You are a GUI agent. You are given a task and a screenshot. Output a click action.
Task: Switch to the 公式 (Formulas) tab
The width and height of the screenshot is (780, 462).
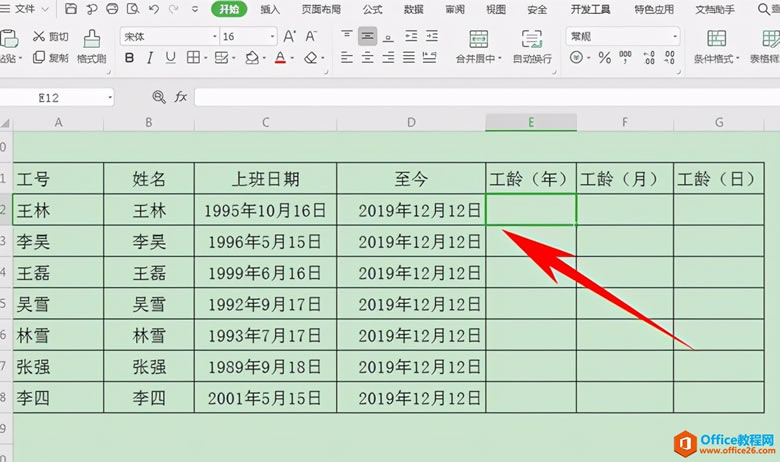point(373,9)
